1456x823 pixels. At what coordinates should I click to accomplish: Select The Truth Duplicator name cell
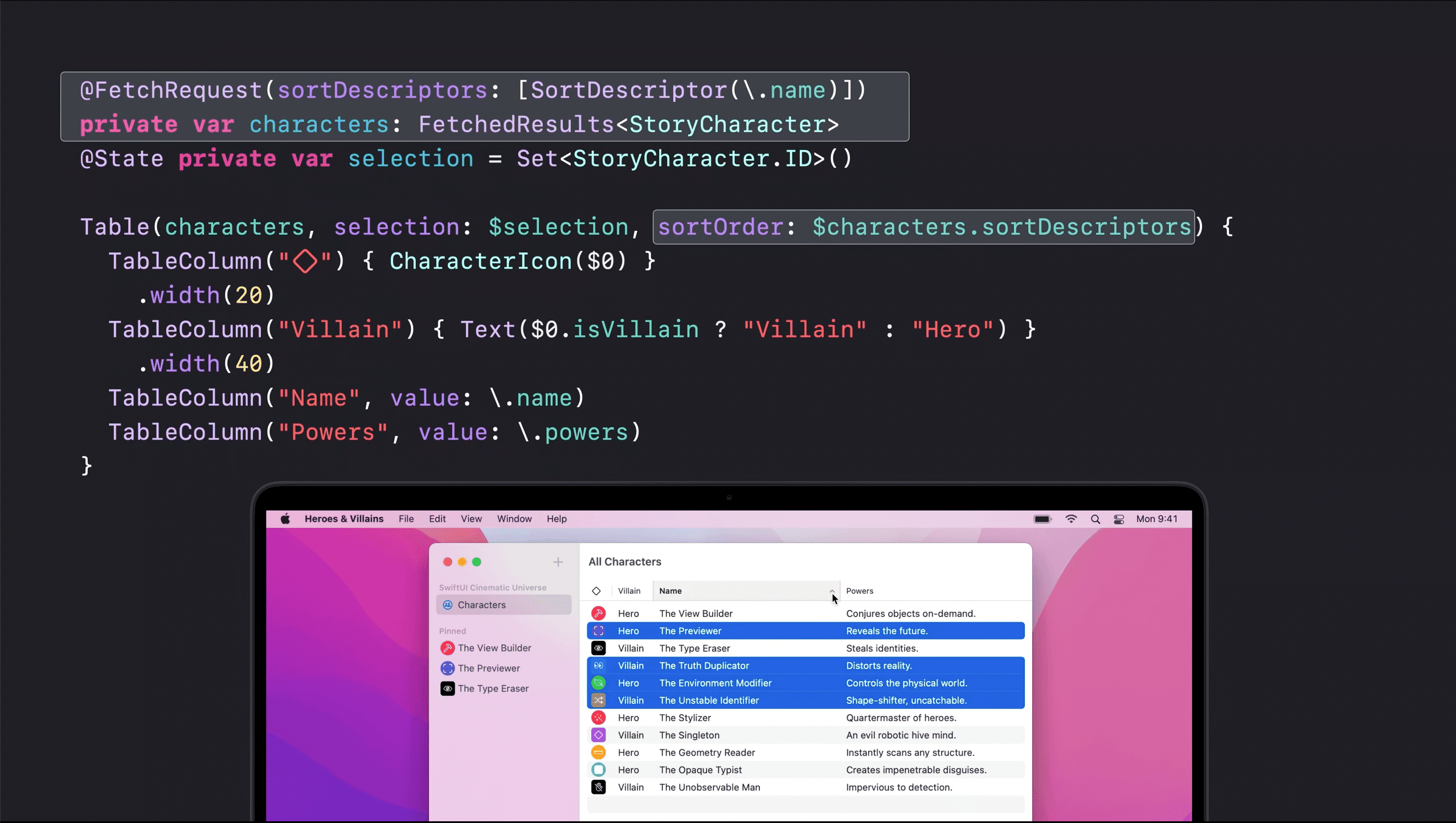[x=704, y=666]
